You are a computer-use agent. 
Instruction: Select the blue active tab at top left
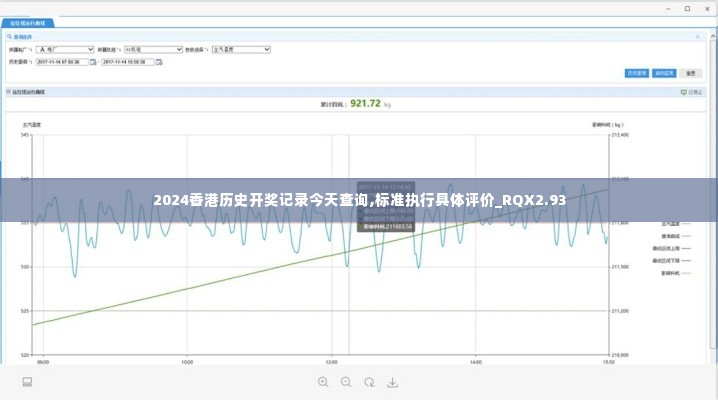click(28, 23)
